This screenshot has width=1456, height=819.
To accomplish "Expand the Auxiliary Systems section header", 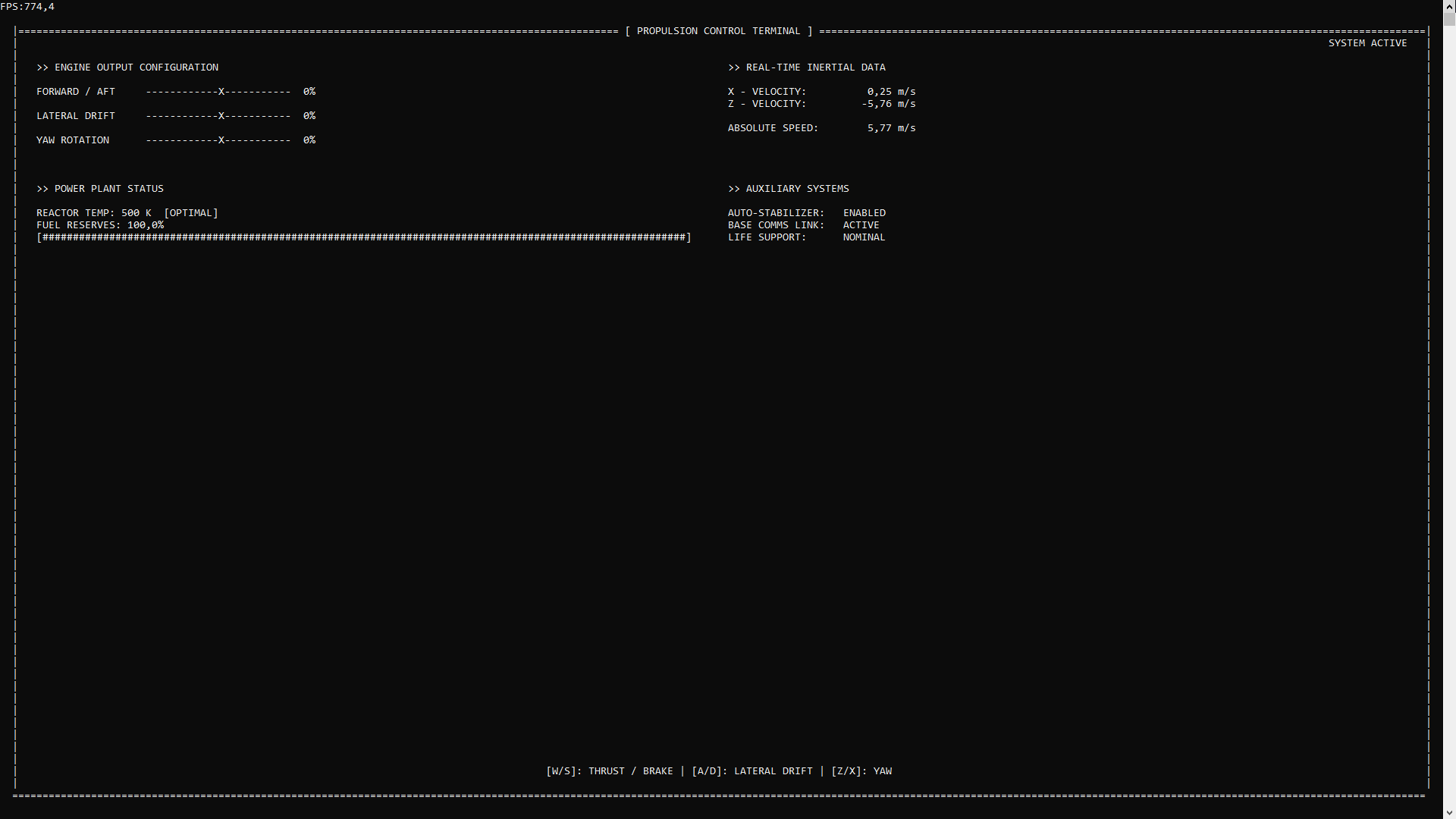I will (788, 189).
